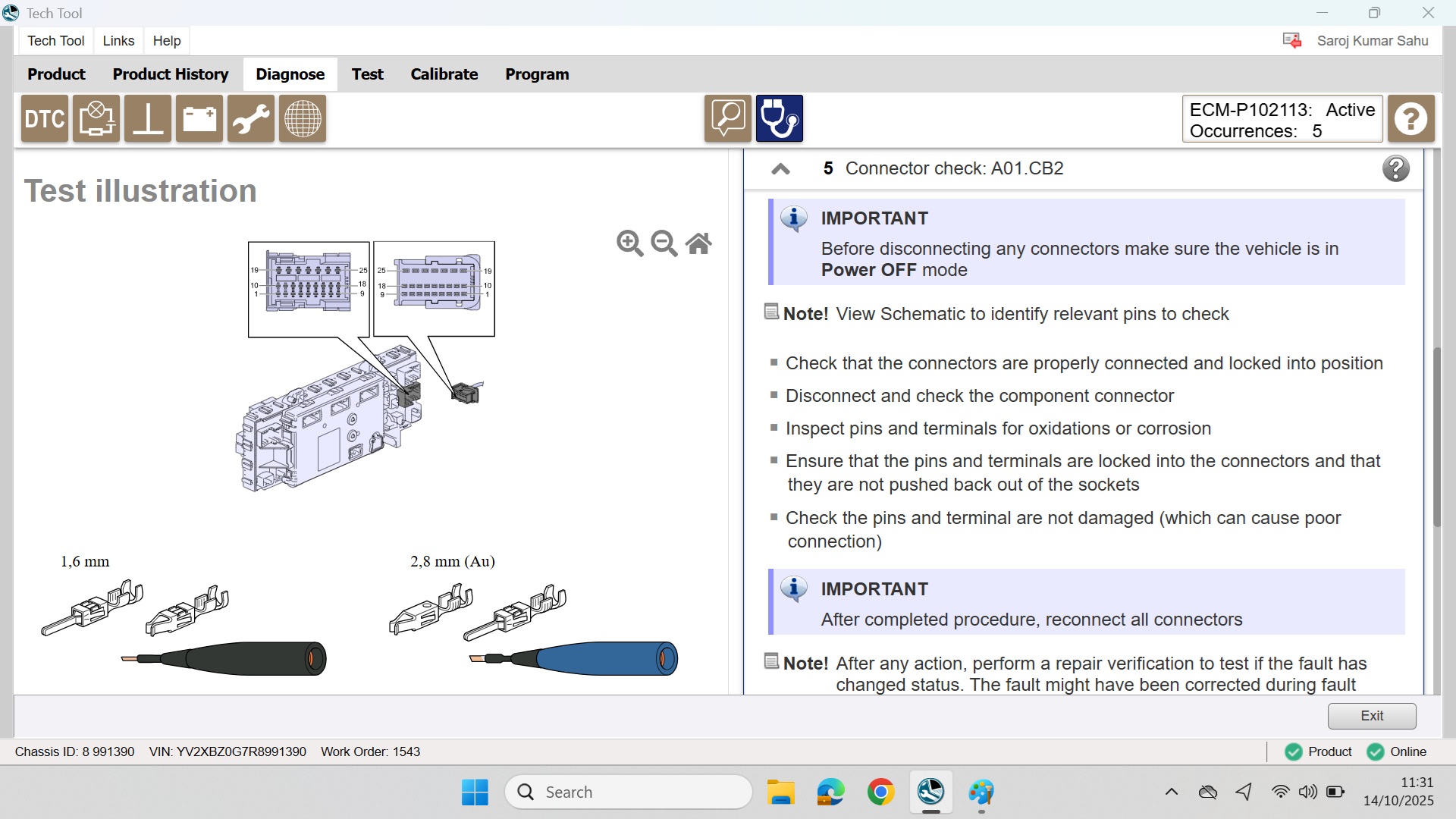Click the instructions panel vertical scrollbar

[1436, 436]
